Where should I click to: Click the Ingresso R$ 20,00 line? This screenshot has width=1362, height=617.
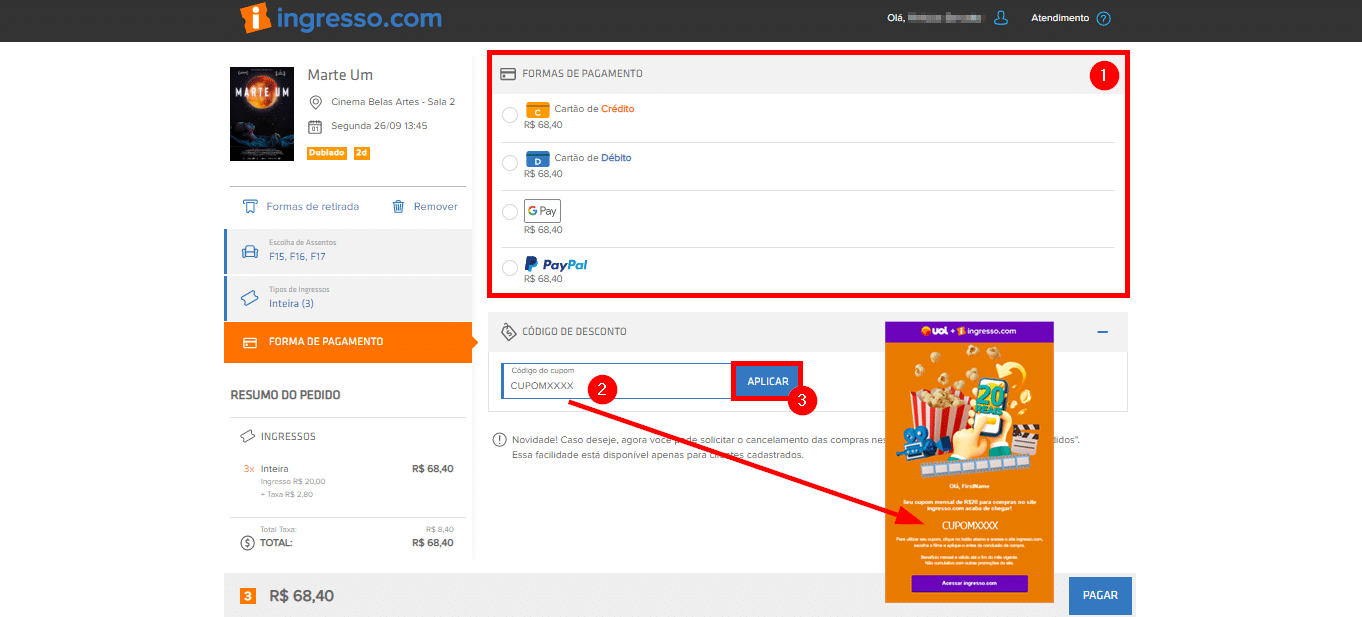click(x=293, y=482)
